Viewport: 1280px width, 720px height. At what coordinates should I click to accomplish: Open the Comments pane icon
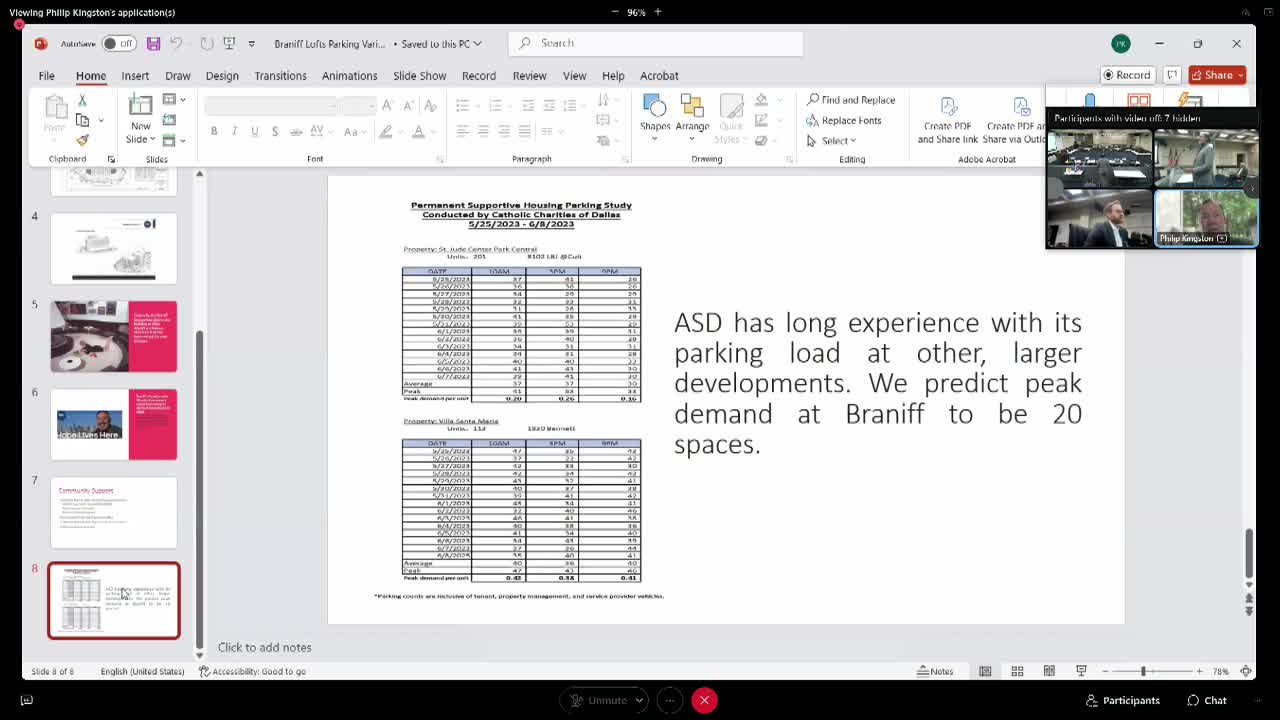(x=1172, y=75)
